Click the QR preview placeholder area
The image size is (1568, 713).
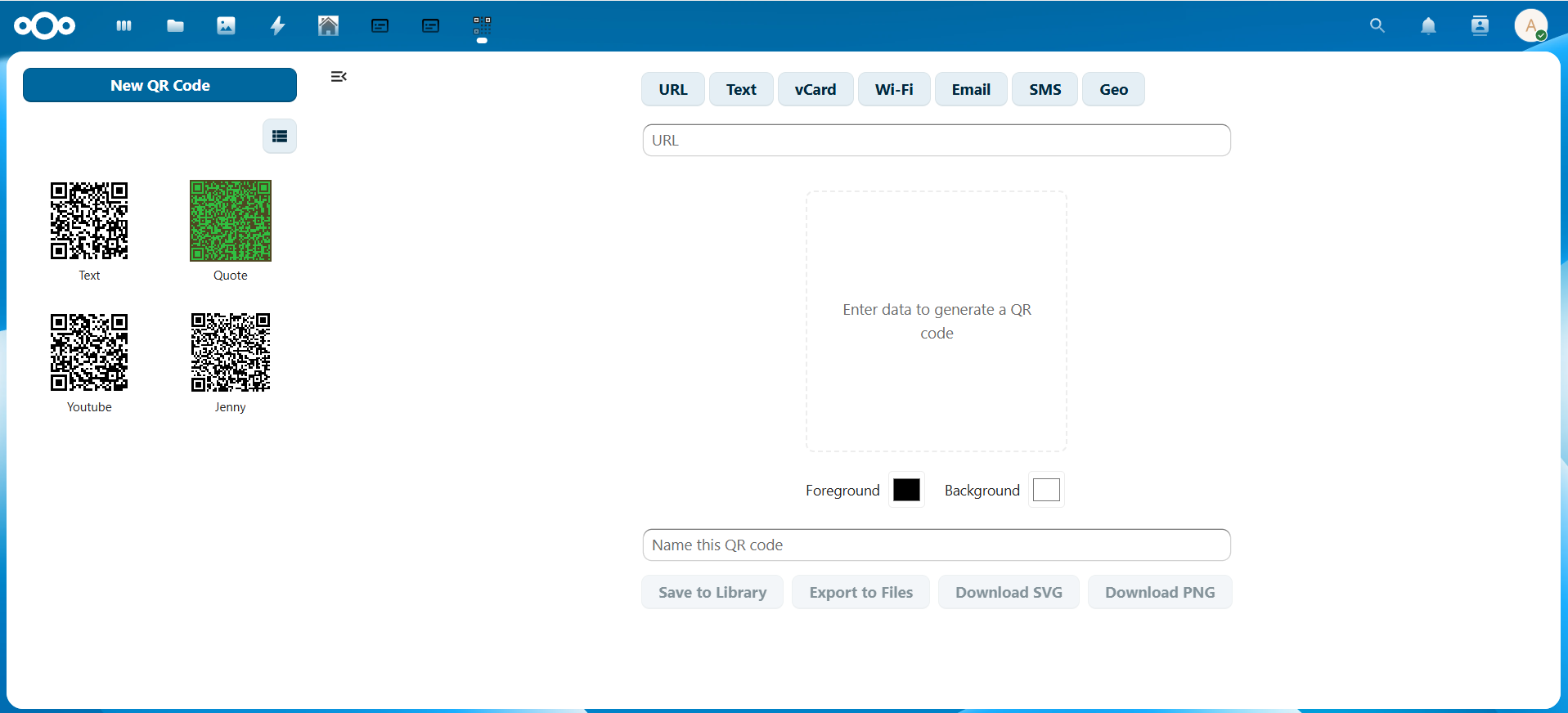coord(937,321)
